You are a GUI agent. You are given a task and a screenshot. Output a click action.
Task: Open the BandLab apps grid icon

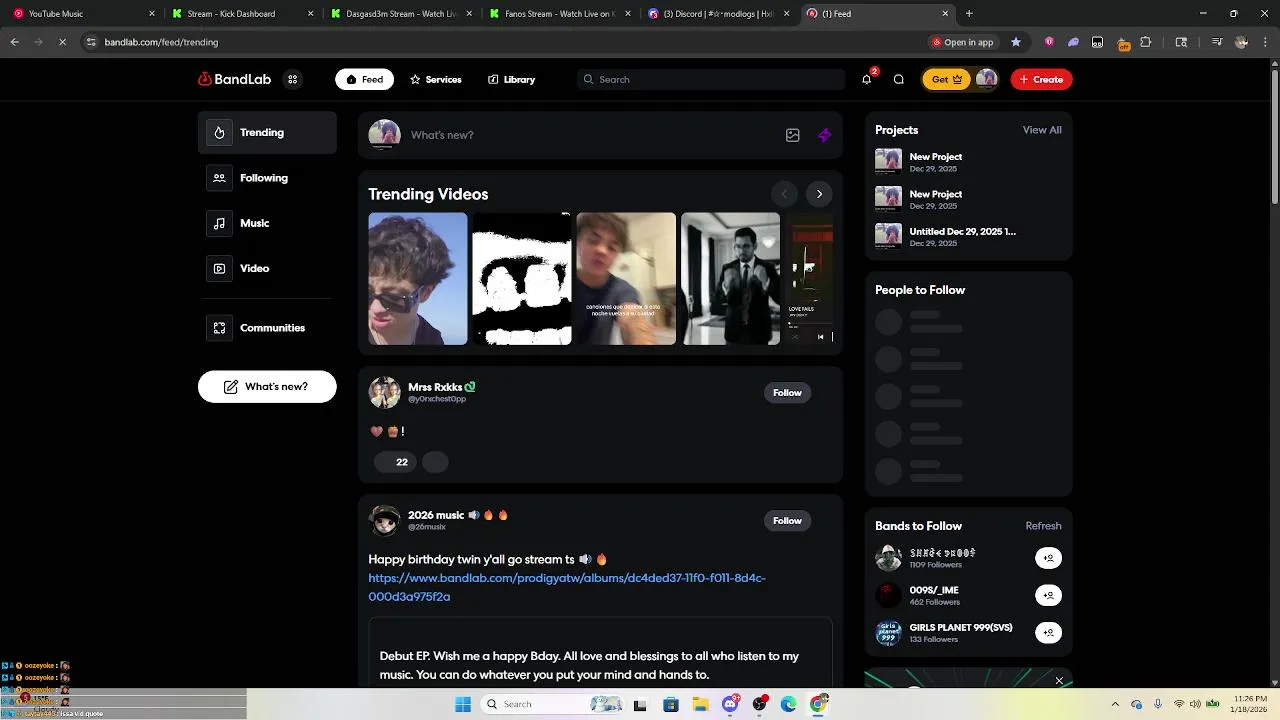point(292,79)
